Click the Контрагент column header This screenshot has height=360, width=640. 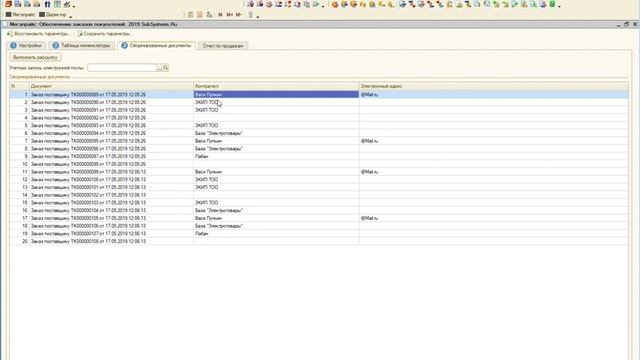pyautogui.click(x=276, y=86)
